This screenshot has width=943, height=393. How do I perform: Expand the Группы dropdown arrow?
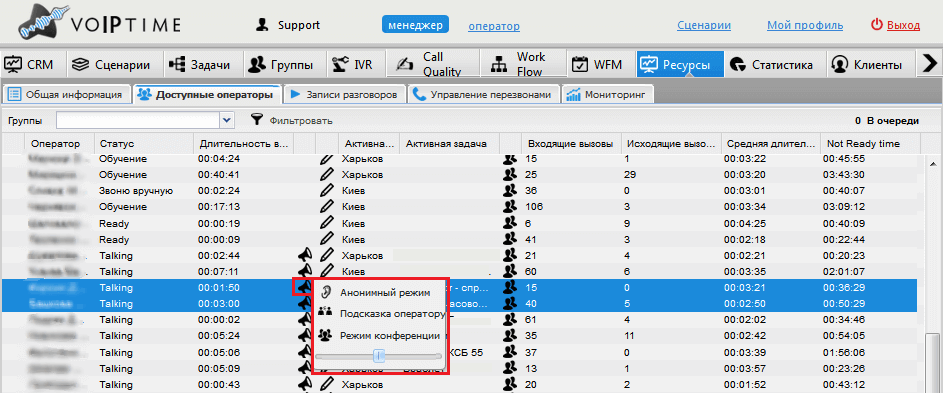point(226,120)
